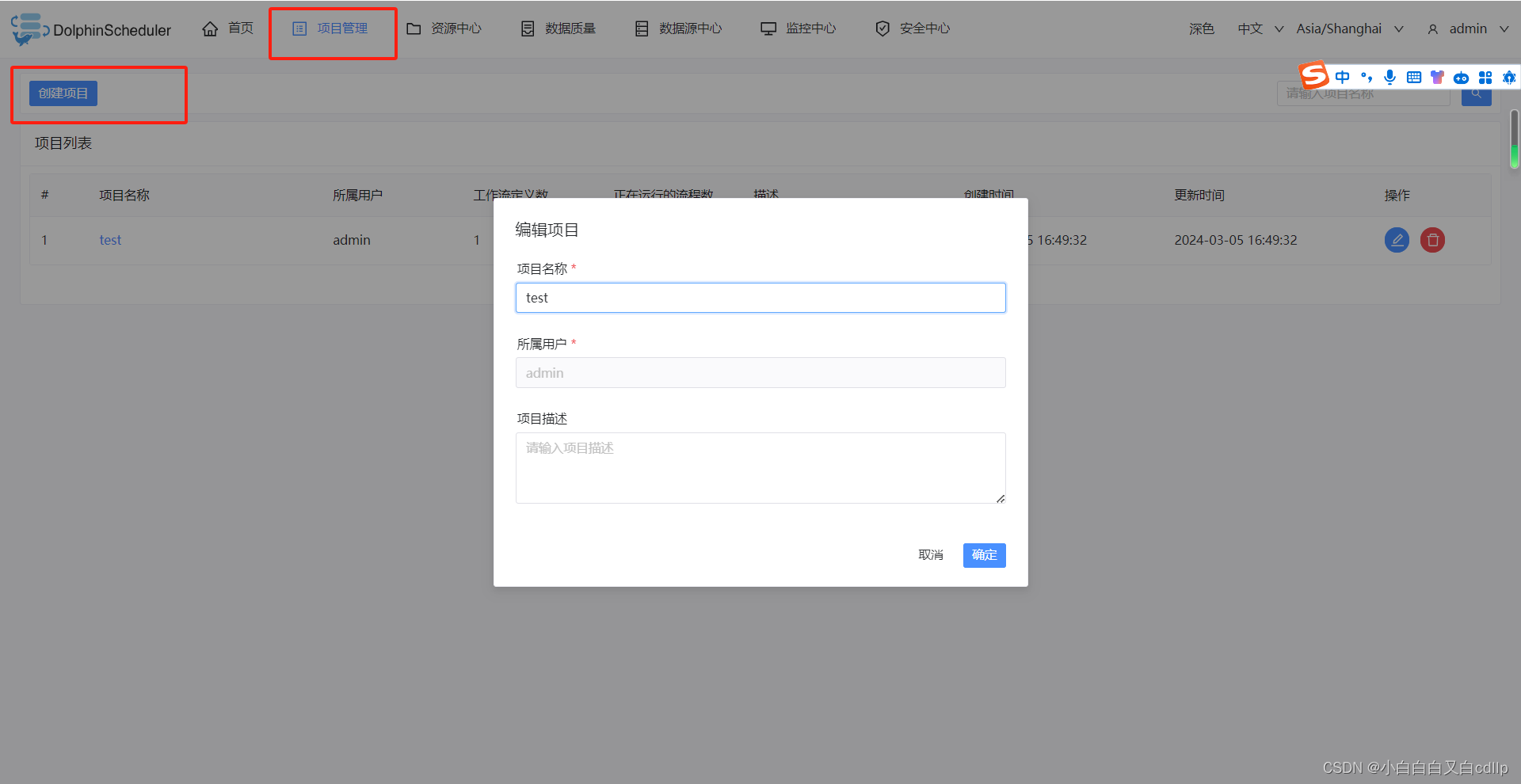Screen dimensions: 1521x784
Task: Click the user avatar icon beside admin
Action: point(1432,29)
